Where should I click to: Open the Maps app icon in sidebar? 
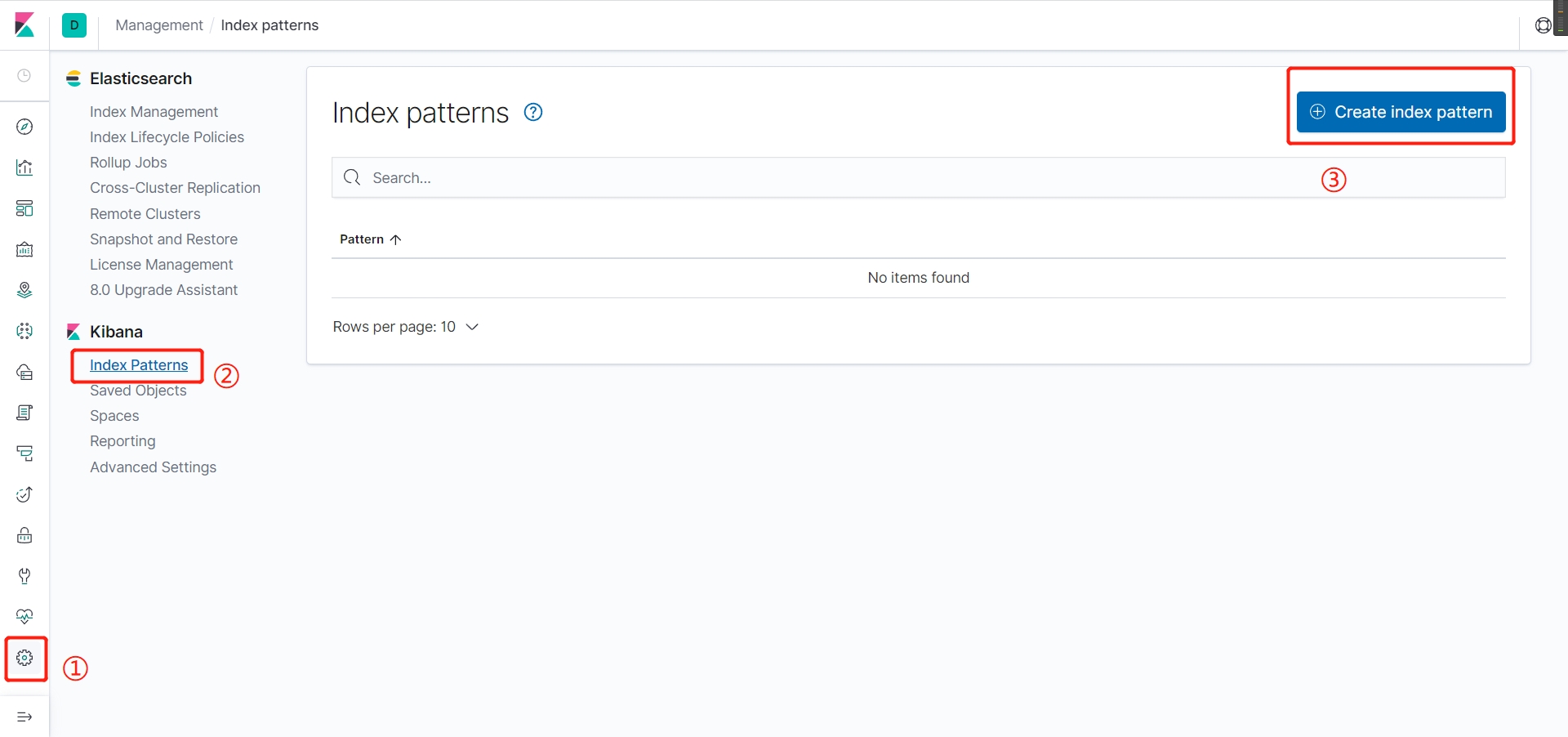click(x=24, y=290)
